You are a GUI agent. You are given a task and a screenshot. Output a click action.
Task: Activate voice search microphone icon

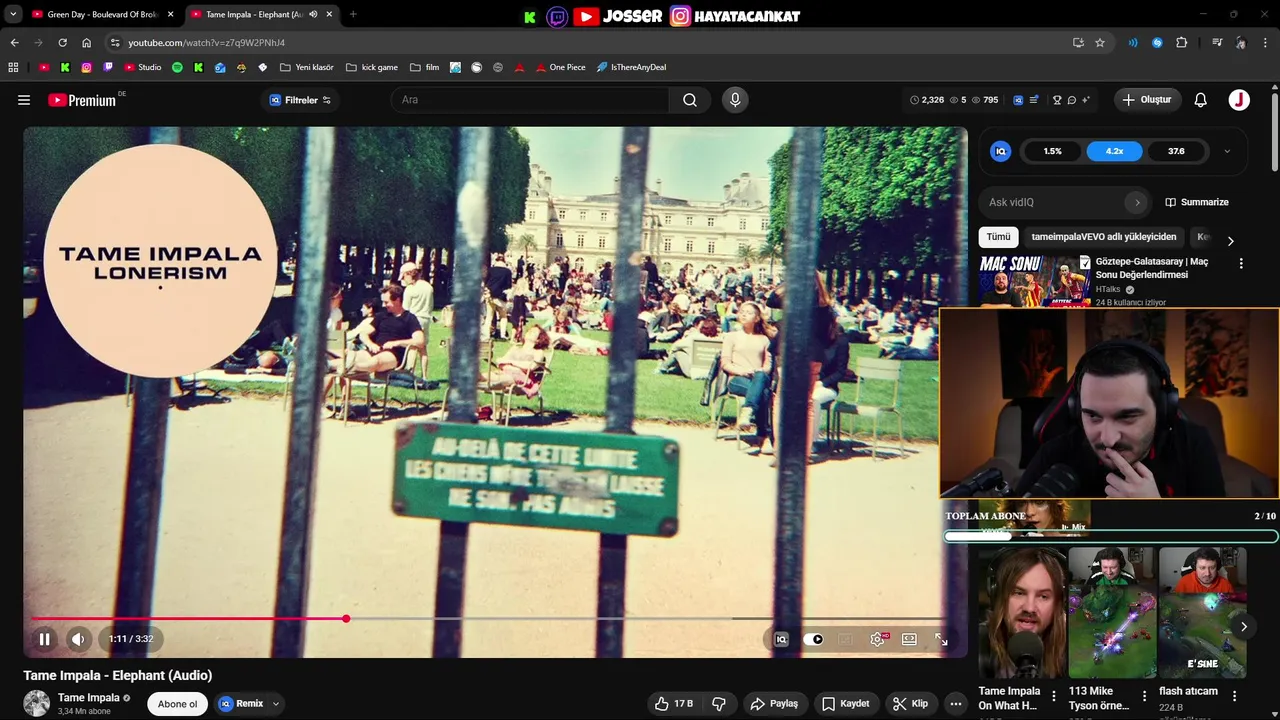(735, 100)
